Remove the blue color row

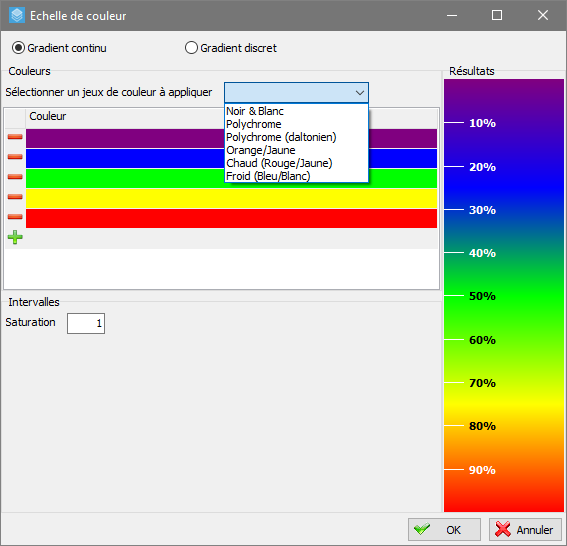[15, 157]
